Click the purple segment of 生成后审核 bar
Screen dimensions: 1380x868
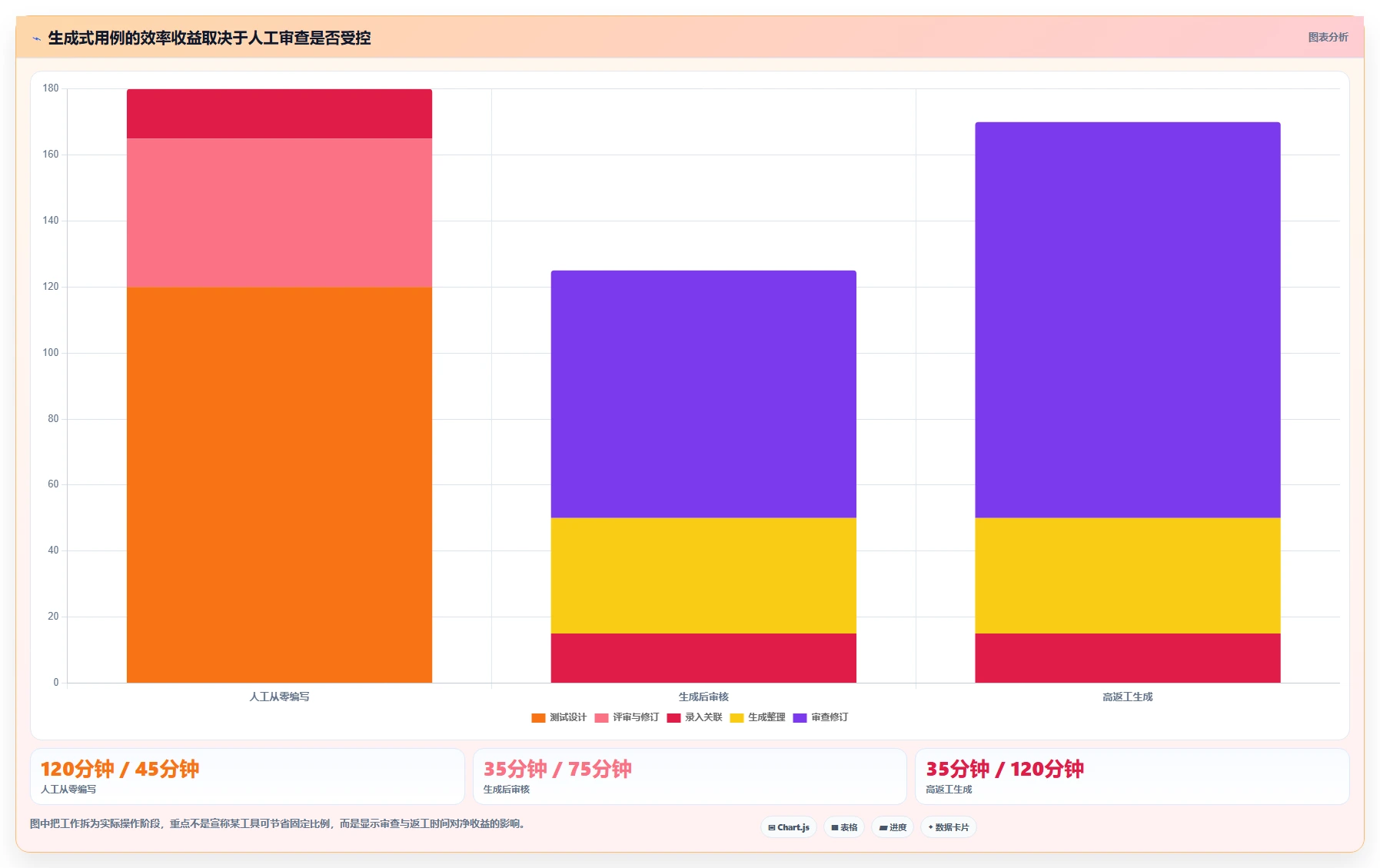click(703, 394)
